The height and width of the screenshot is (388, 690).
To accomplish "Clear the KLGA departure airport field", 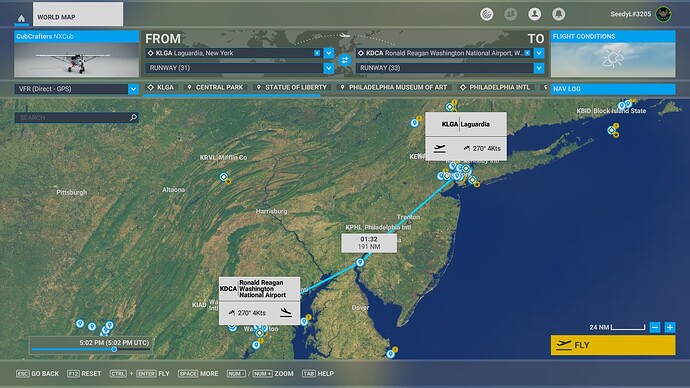I will pos(317,53).
